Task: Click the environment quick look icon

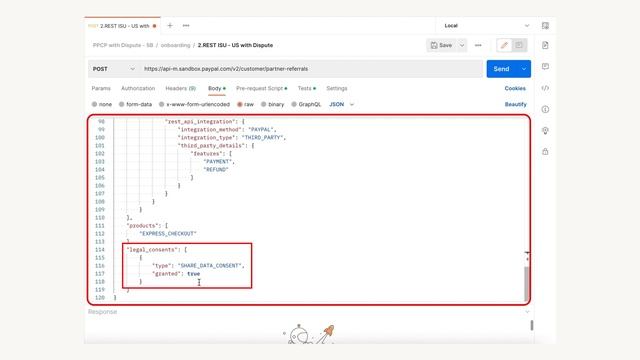Action: tap(545, 26)
